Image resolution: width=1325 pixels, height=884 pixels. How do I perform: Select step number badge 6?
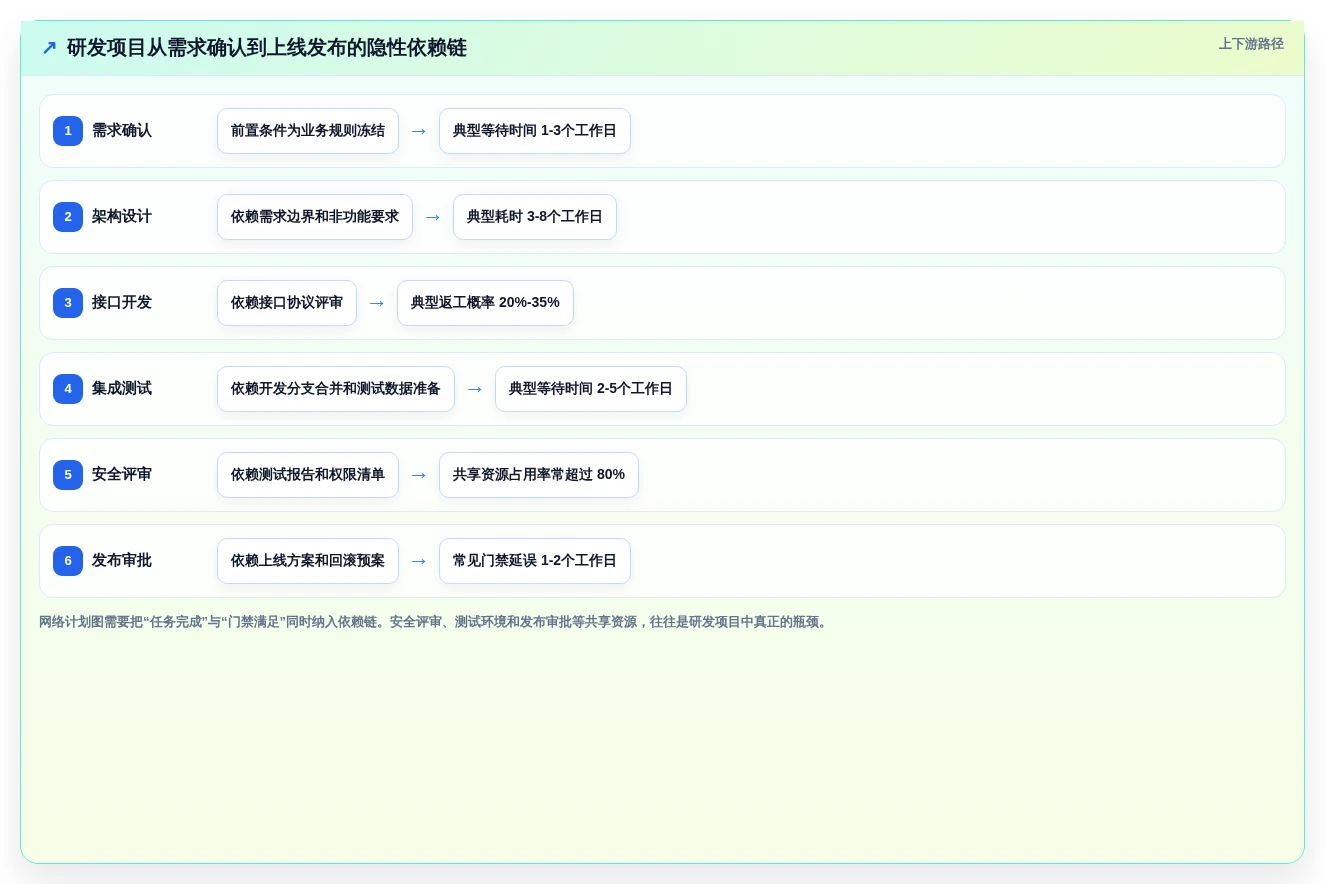coord(68,561)
